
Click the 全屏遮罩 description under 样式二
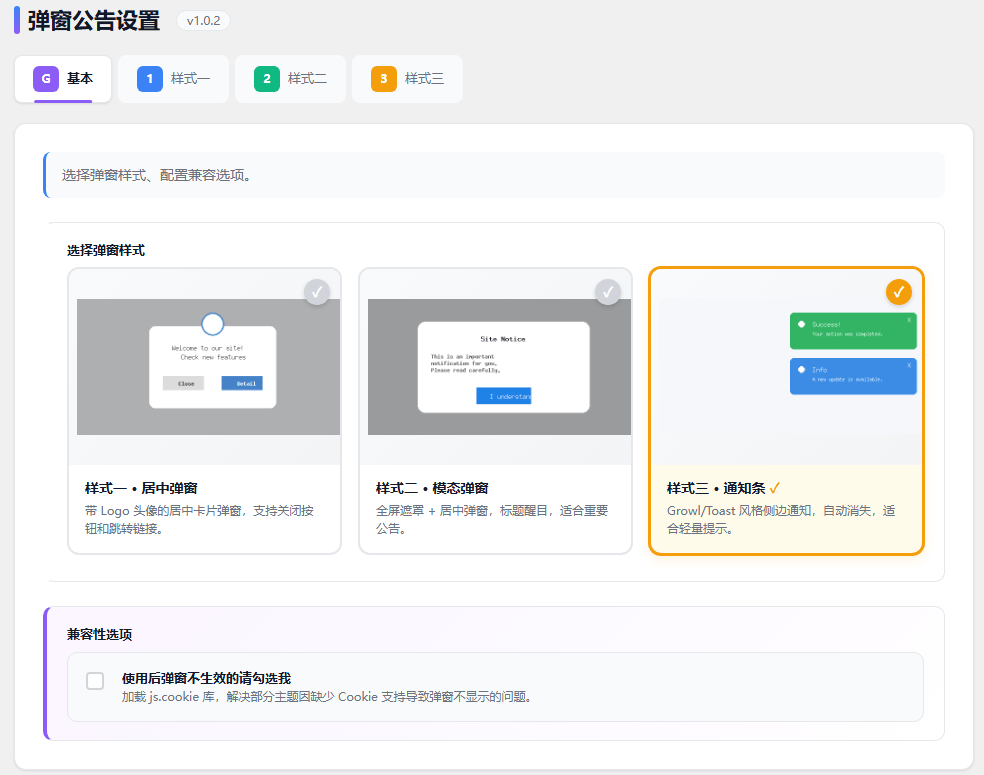point(492,520)
